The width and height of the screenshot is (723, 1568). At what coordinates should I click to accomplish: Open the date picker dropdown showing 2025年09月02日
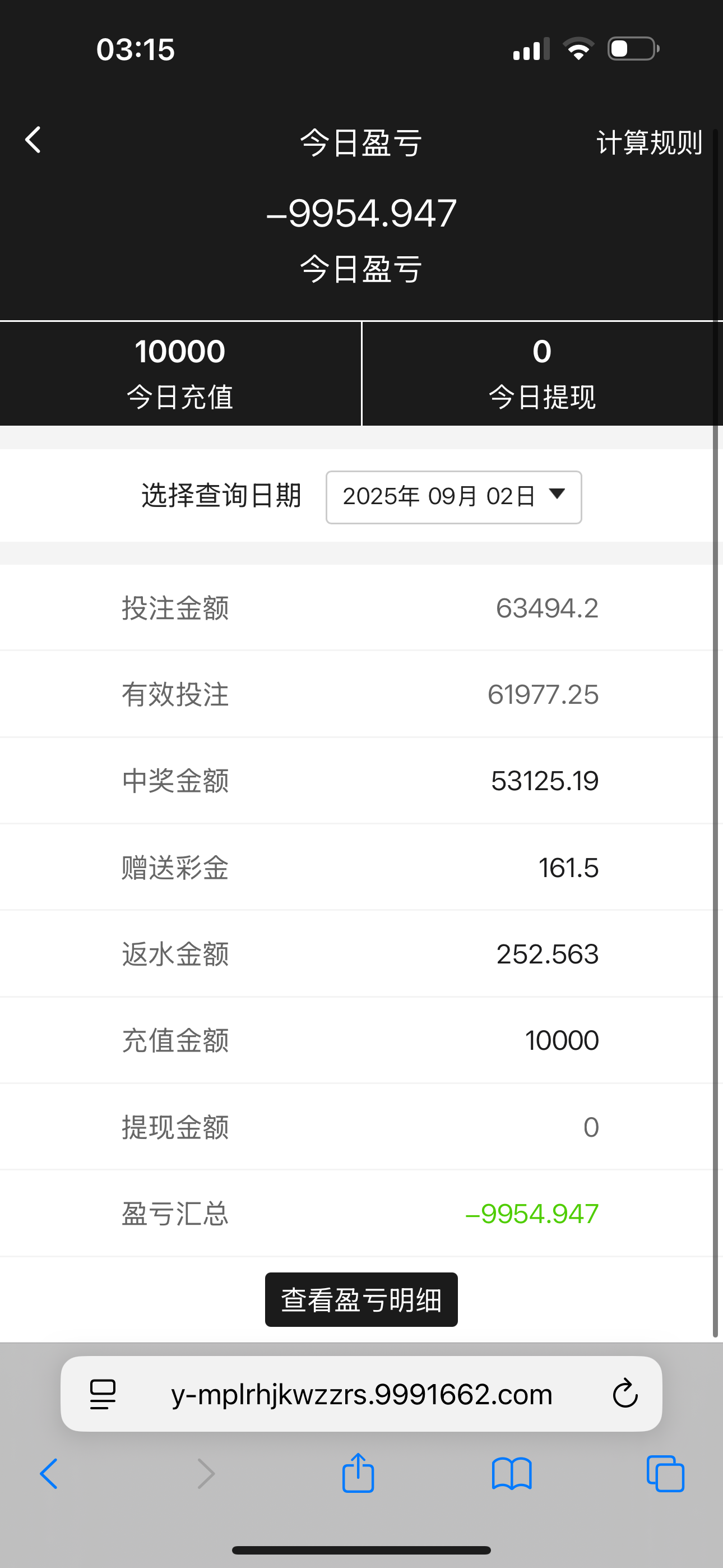453,497
